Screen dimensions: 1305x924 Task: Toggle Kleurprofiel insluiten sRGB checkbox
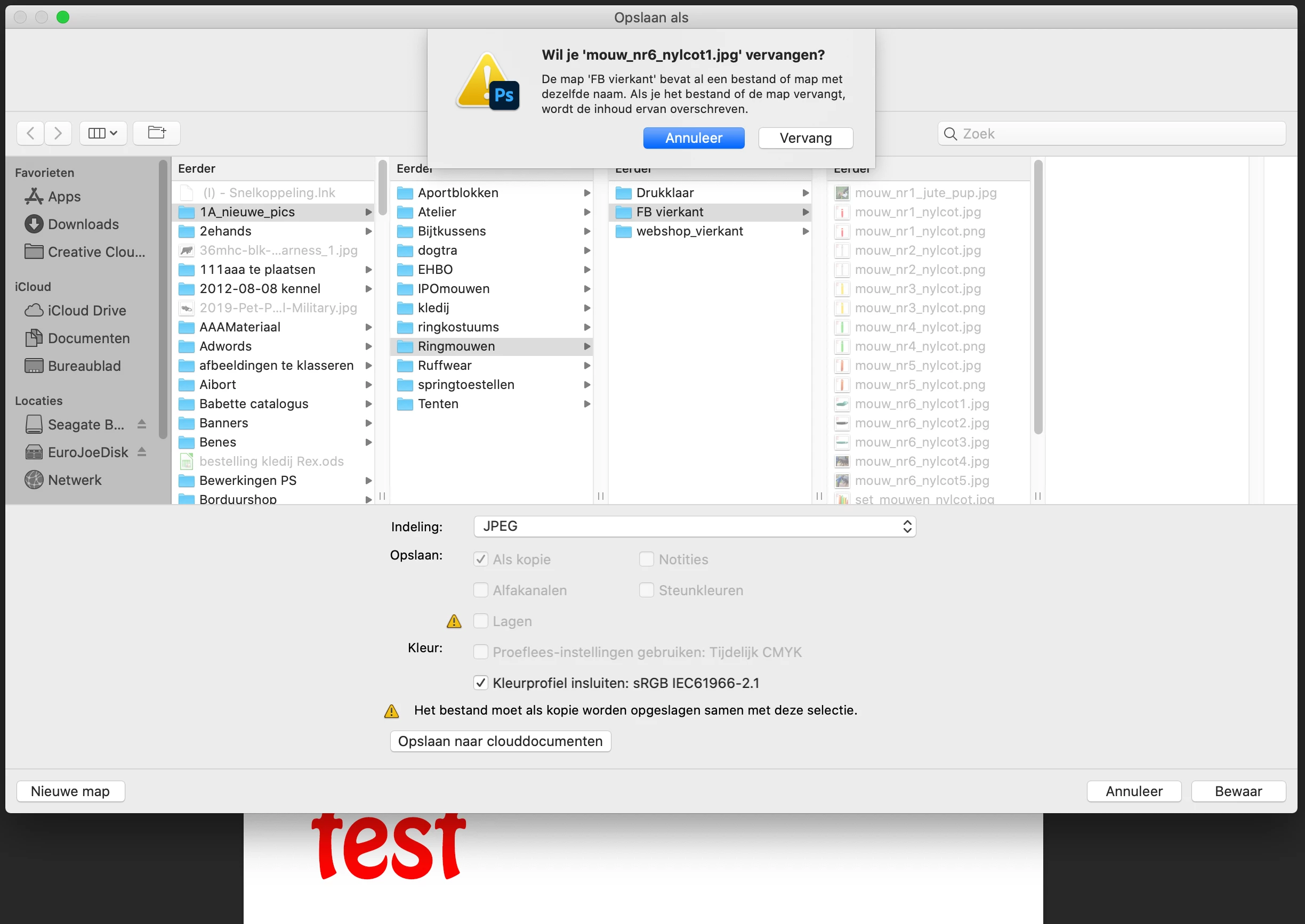click(x=481, y=683)
